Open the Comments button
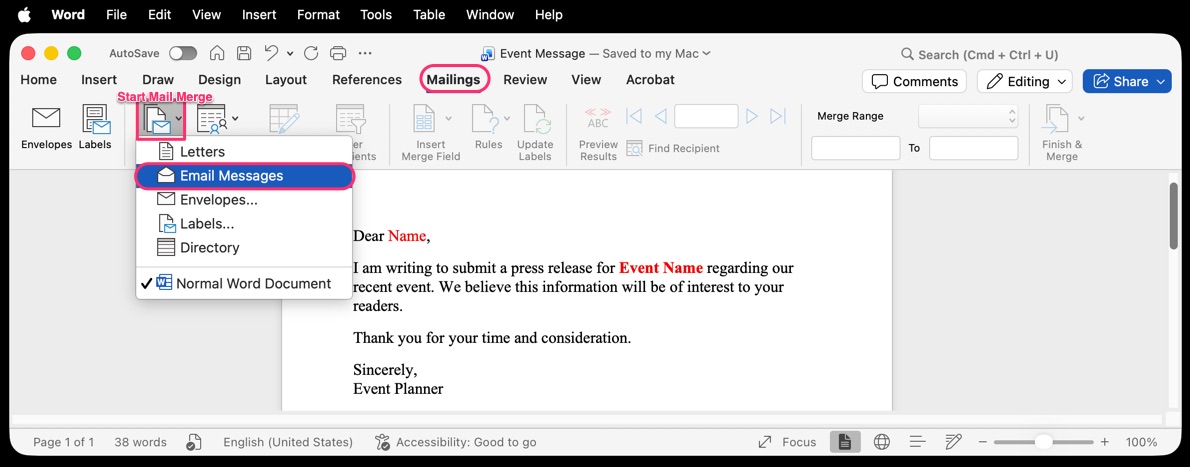 914,81
